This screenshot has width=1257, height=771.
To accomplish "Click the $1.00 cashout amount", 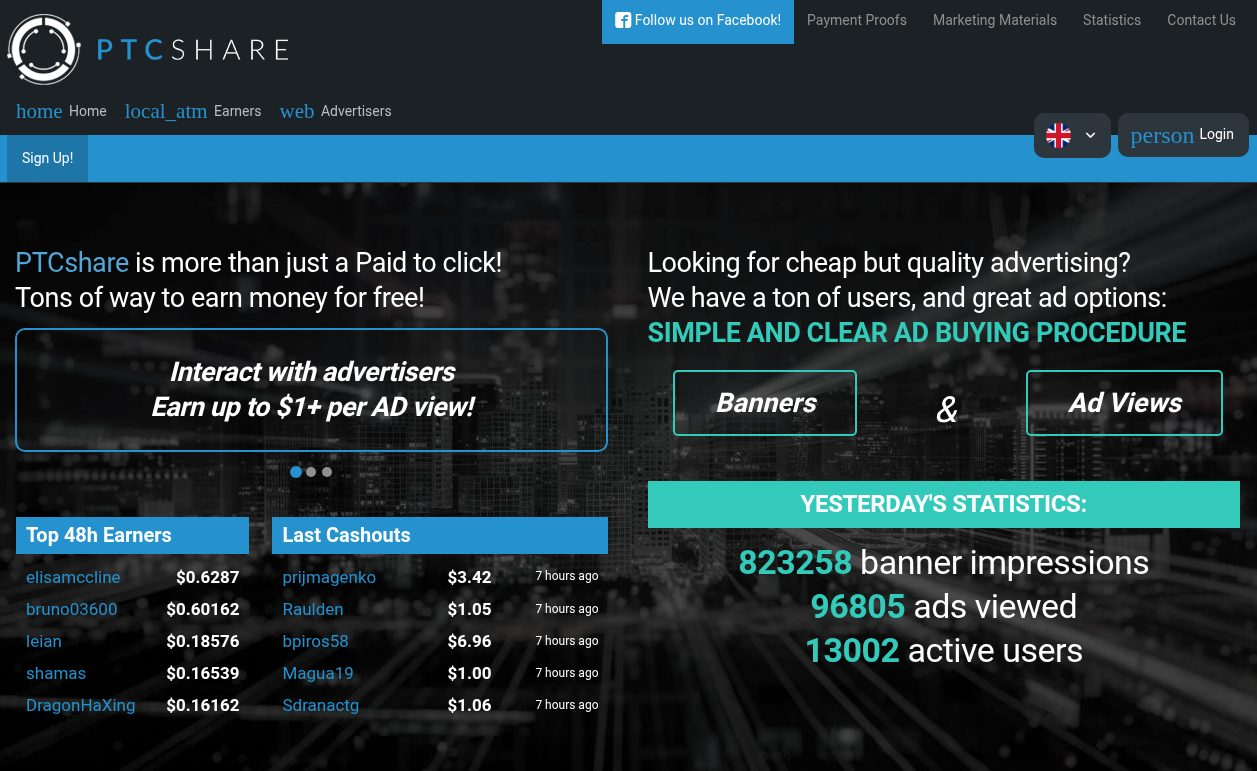I will [470, 673].
